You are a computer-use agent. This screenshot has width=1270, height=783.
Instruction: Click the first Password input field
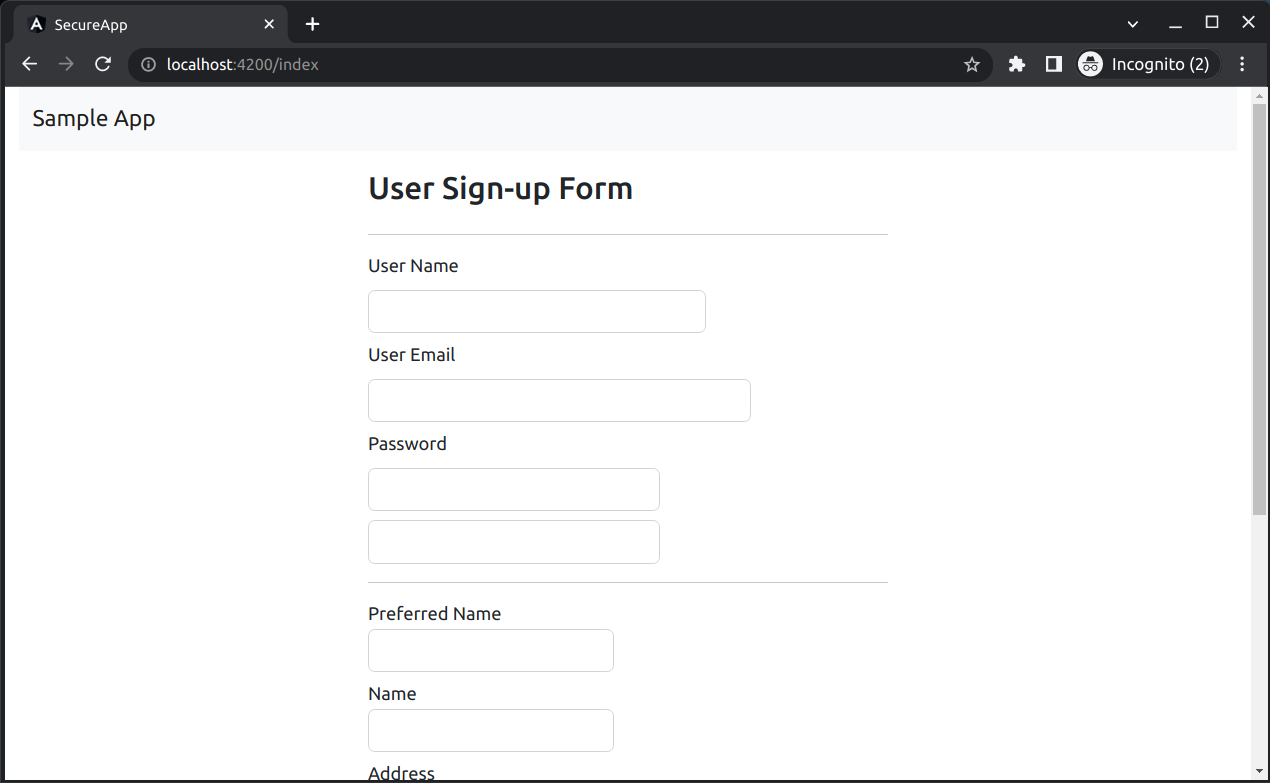[513, 489]
